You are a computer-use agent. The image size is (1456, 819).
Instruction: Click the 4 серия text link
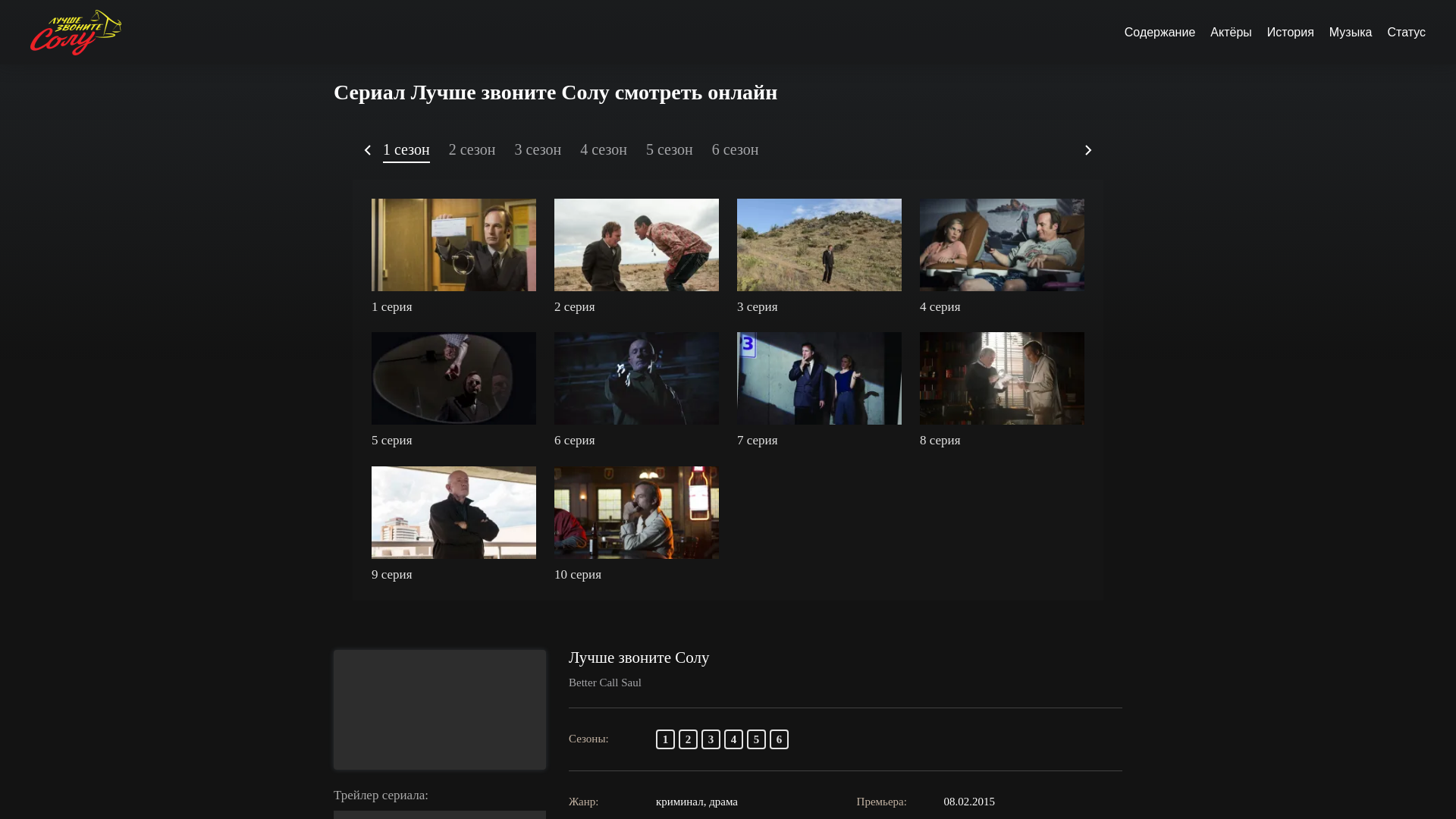pyautogui.click(x=940, y=307)
